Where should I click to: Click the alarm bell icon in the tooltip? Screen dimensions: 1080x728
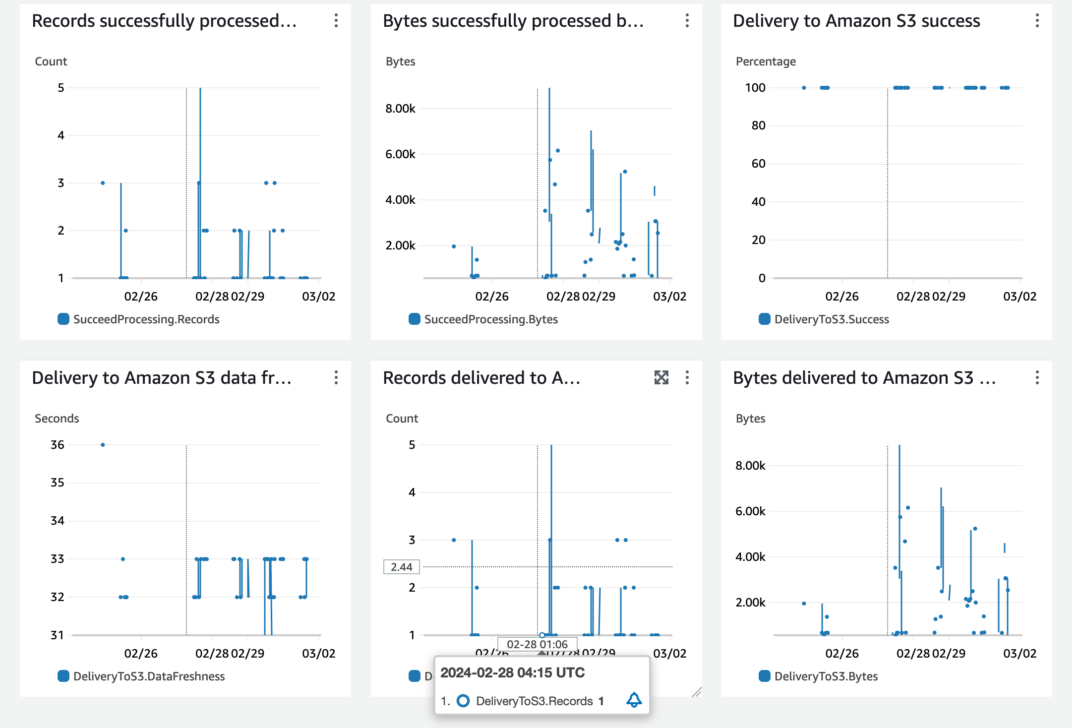(635, 701)
